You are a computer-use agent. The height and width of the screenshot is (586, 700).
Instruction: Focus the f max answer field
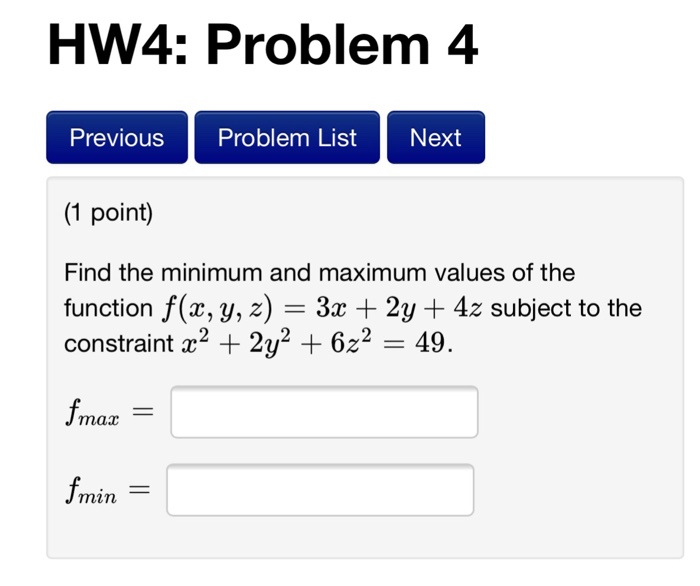(x=324, y=412)
